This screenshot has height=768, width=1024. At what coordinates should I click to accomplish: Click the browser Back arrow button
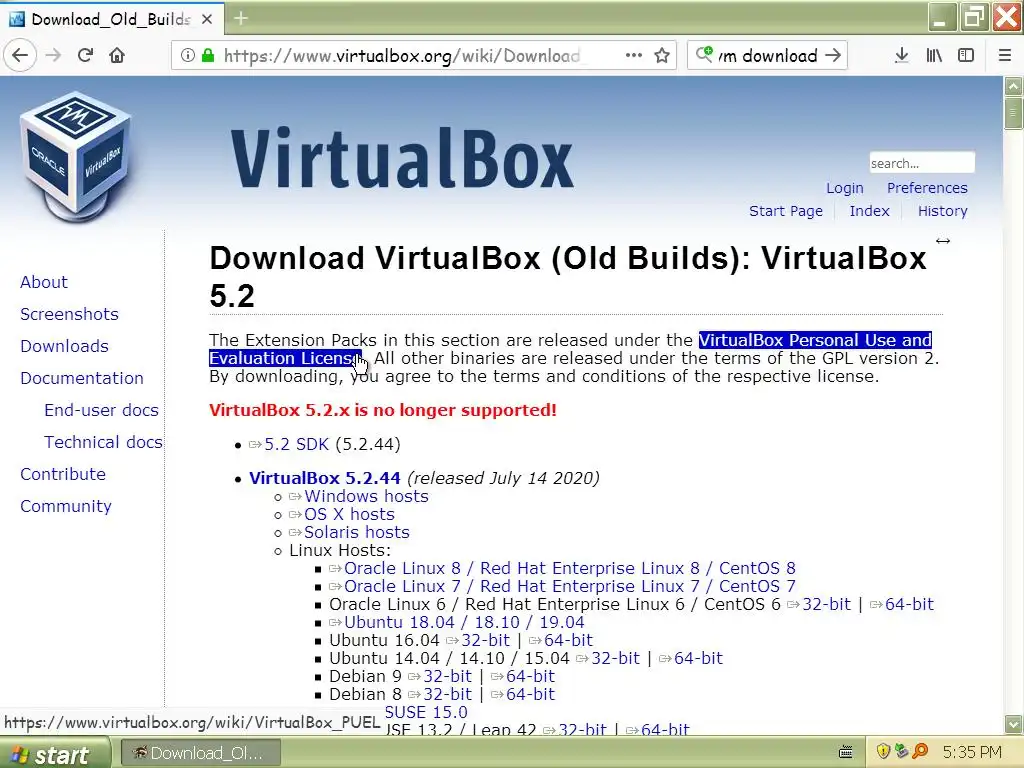(20, 56)
